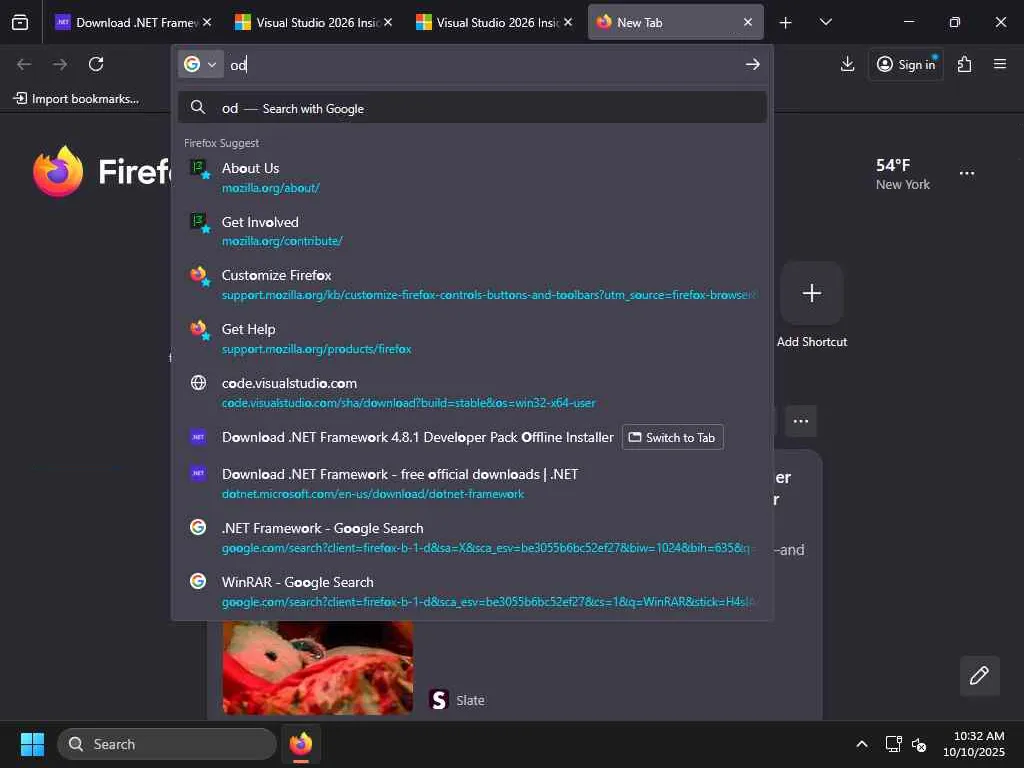Go forward using the forward arrow

point(60,64)
